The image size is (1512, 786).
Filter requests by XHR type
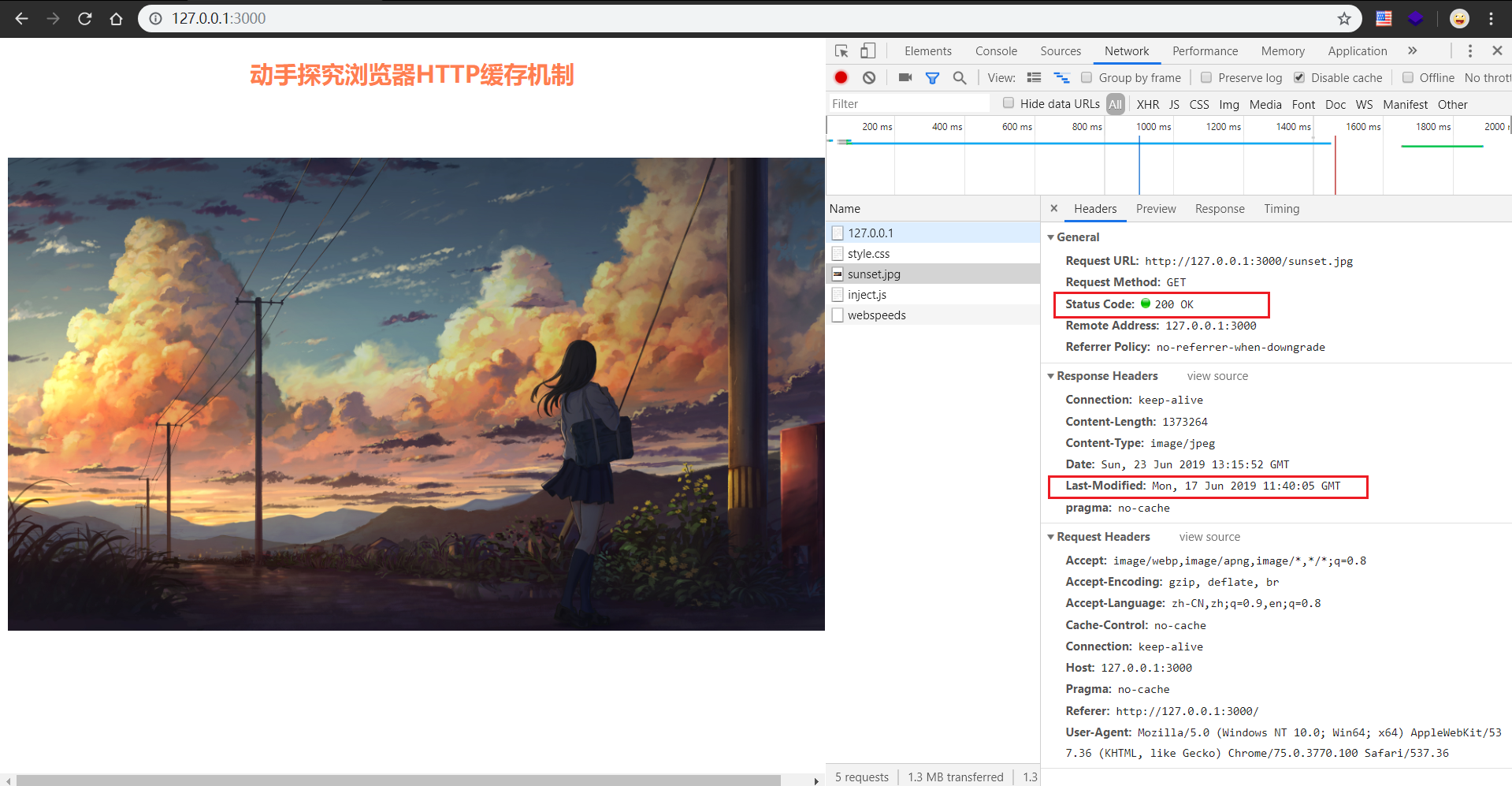pos(1148,104)
